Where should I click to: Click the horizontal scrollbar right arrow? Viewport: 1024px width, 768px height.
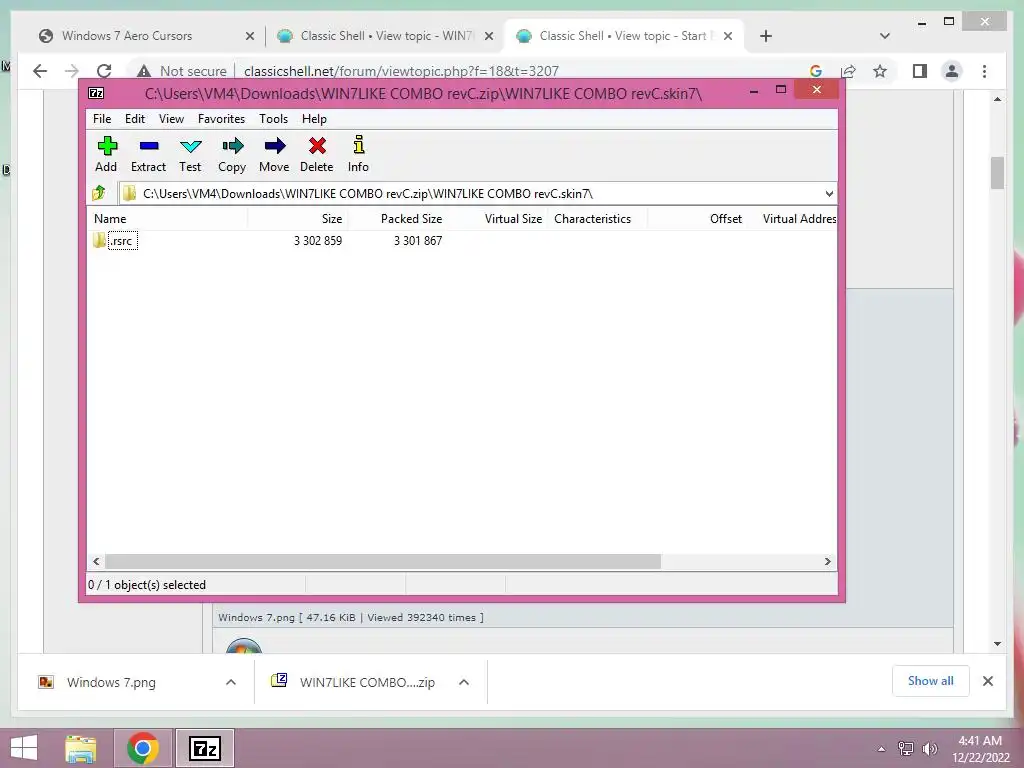click(x=827, y=562)
